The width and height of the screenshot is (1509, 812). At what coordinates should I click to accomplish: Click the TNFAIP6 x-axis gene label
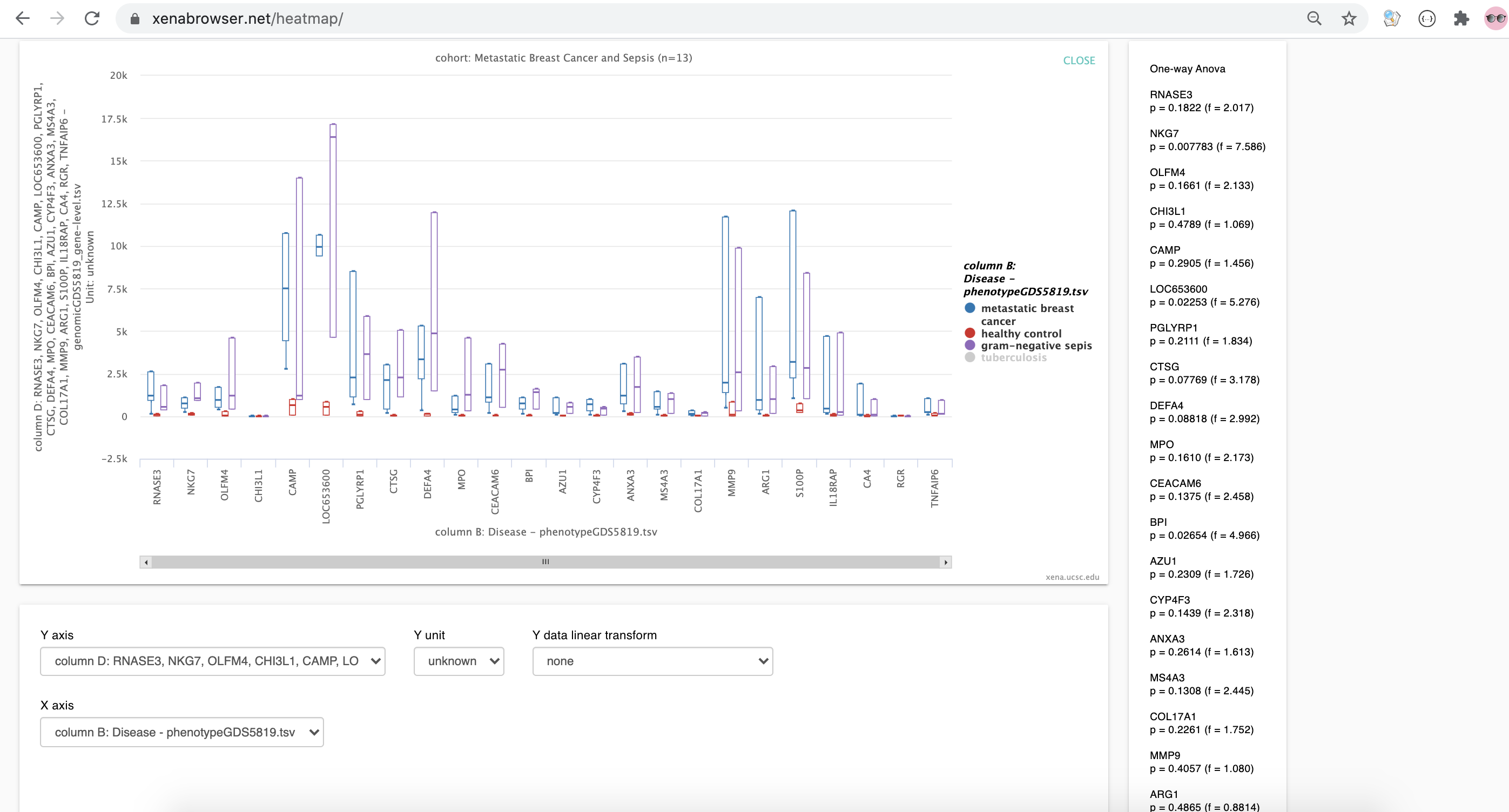[935, 488]
